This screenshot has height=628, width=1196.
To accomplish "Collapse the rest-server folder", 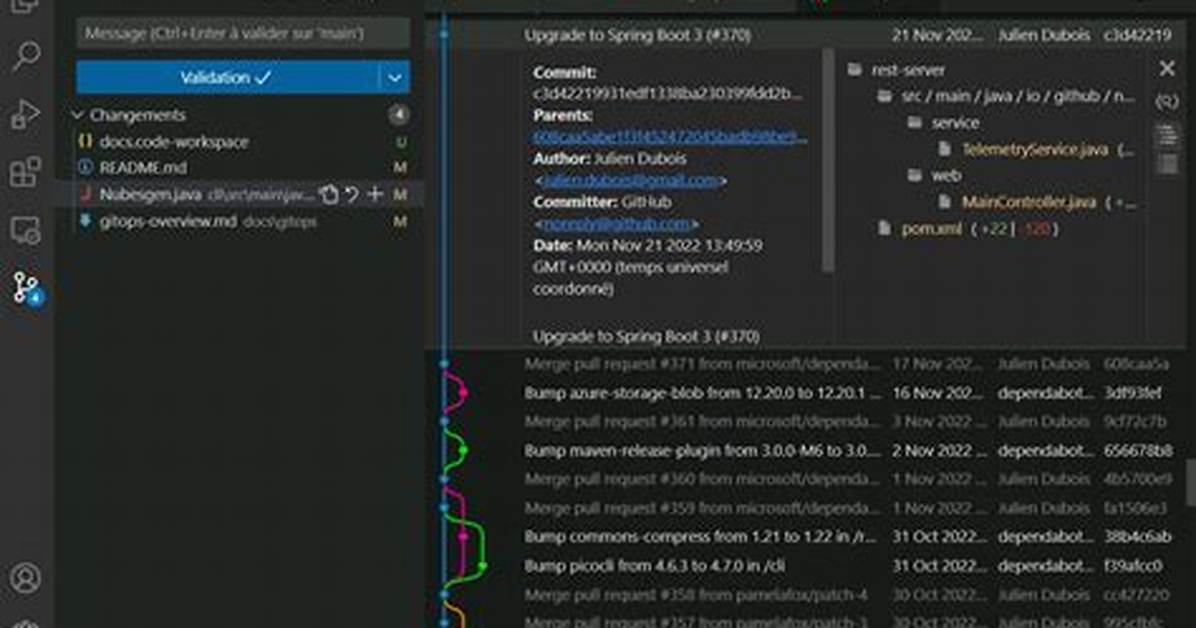I will tap(855, 69).
